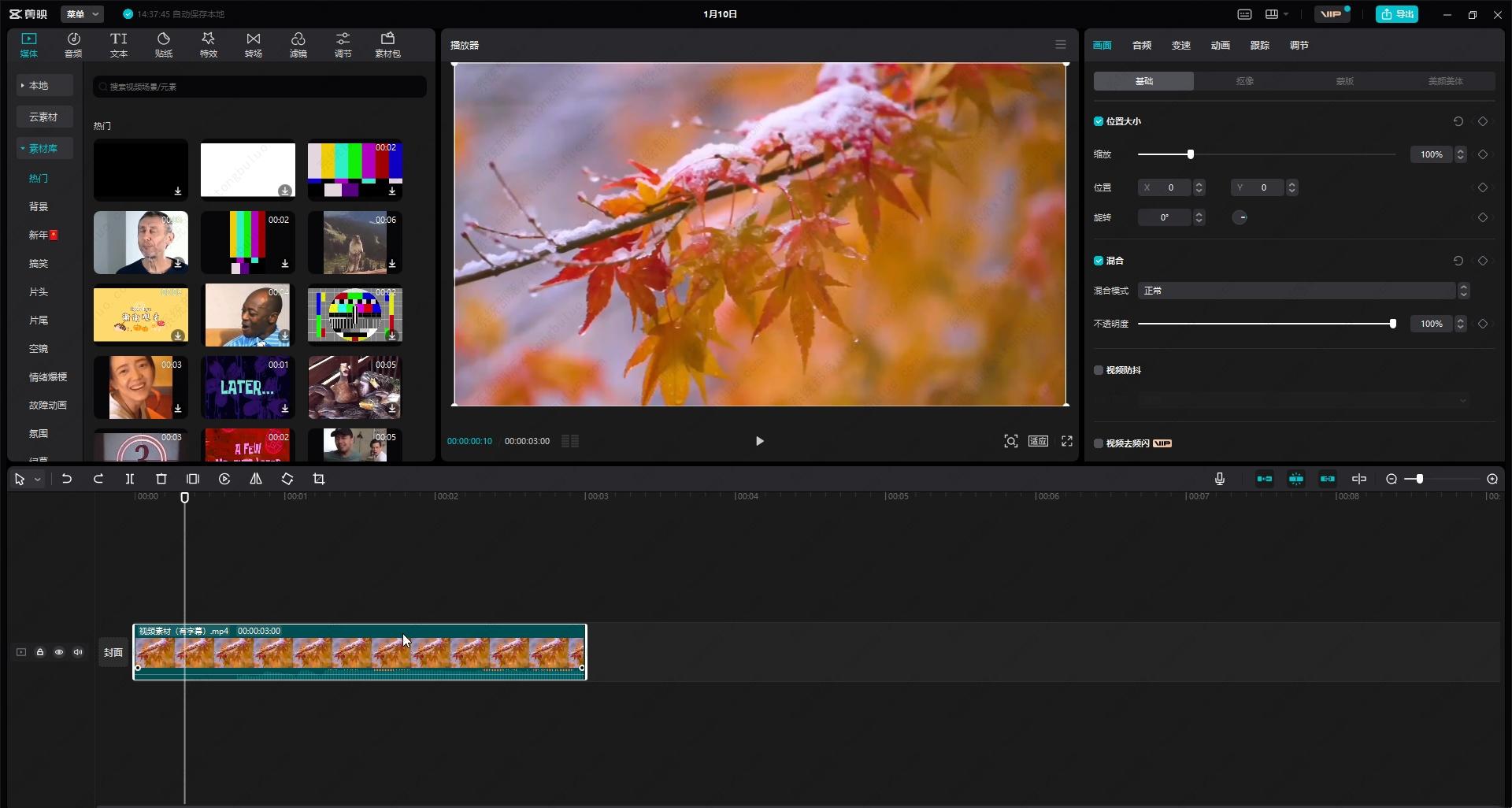Play the video in the player
This screenshot has height=808, width=1512.
(759, 441)
